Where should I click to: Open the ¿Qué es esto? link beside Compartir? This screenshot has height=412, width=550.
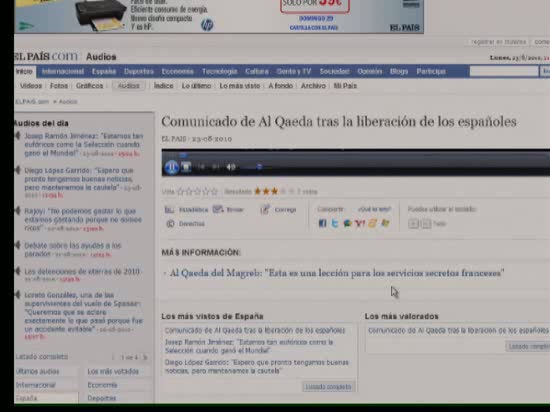[x=374, y=209]
